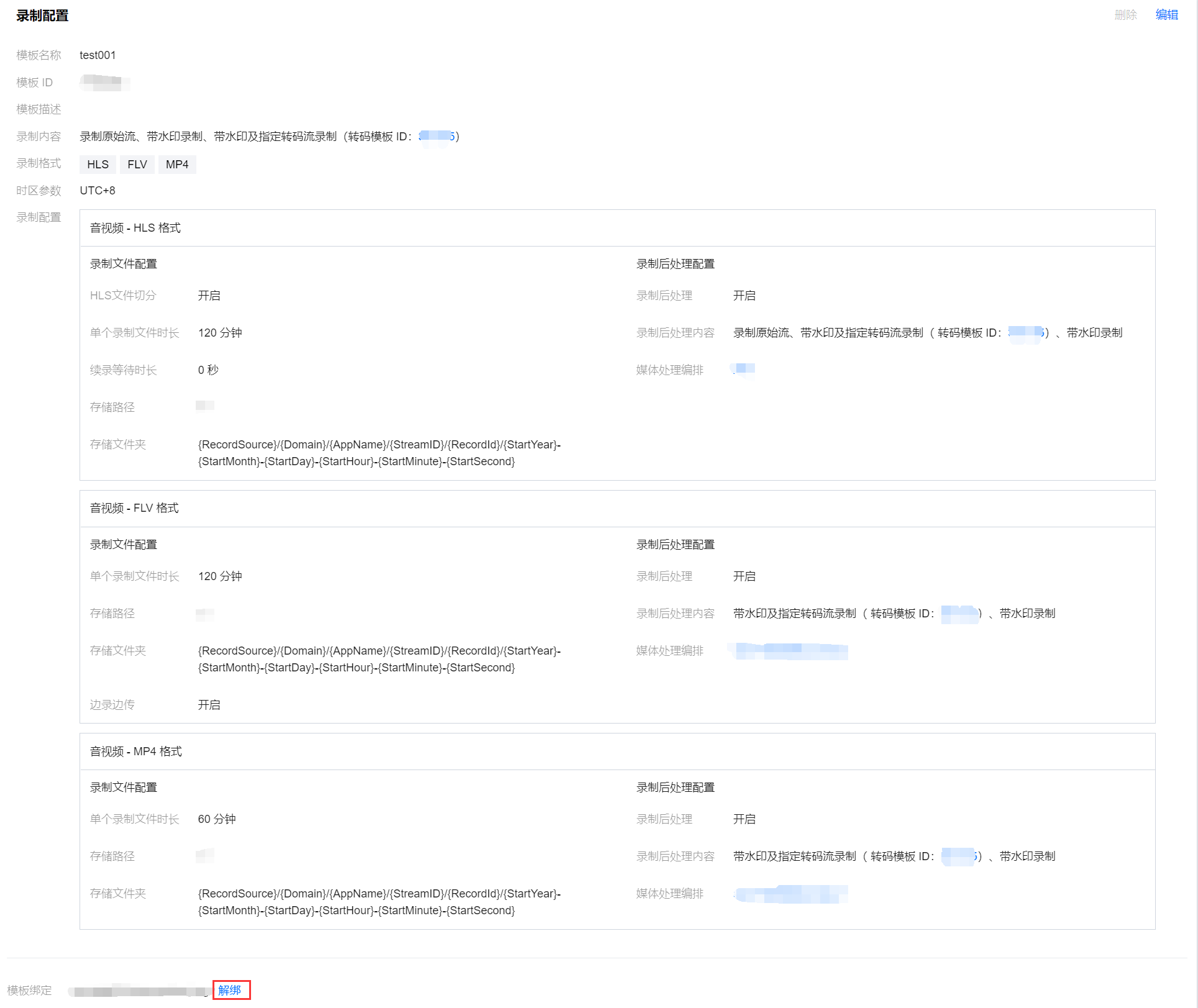The height and width of the screenshot is (1008, 1198).
Task: Open FLV section's 媒体处理编排 blurred link
Action: click(790, 651)
